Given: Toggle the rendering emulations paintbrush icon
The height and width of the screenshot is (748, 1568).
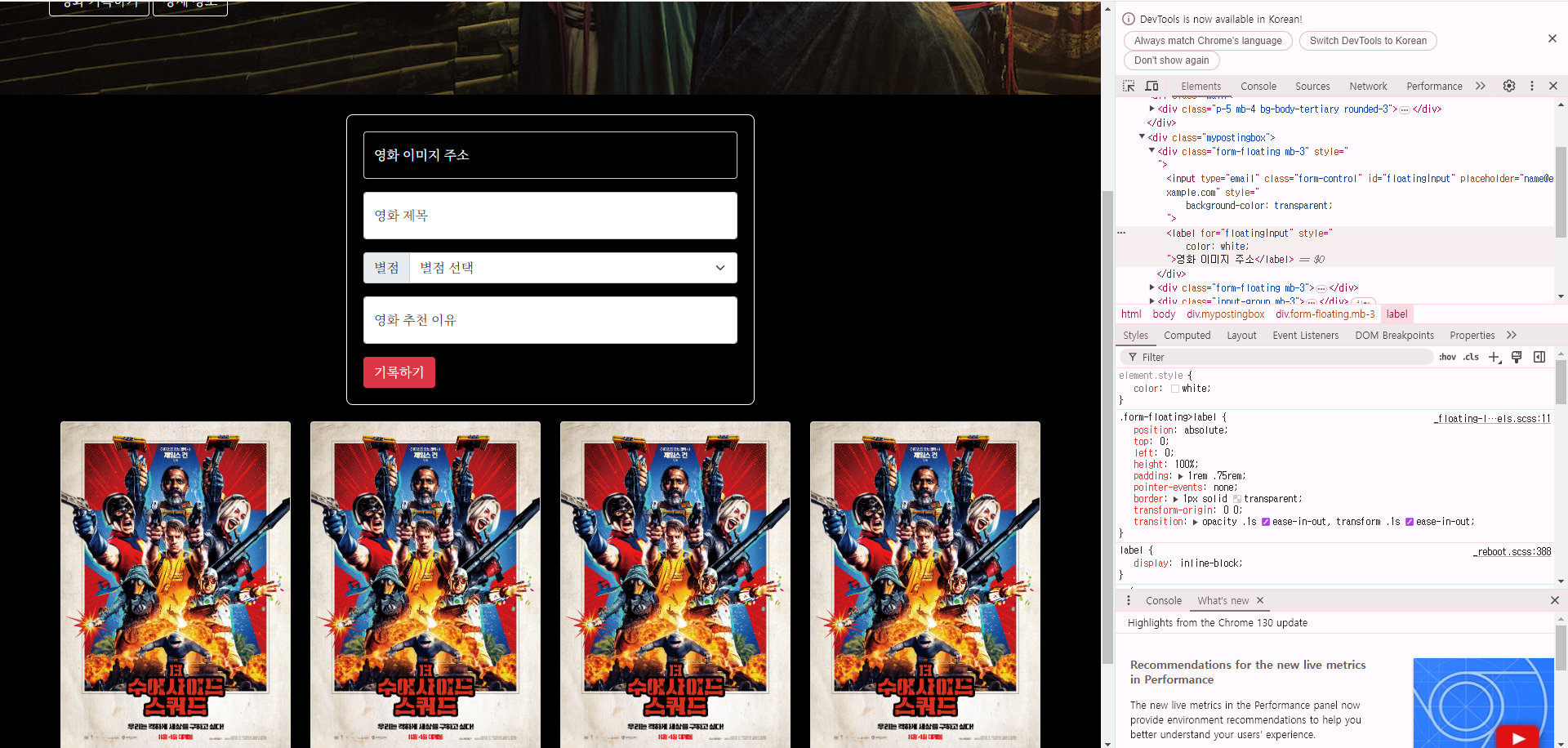Looking at the screenshot, I should 1517,357.
